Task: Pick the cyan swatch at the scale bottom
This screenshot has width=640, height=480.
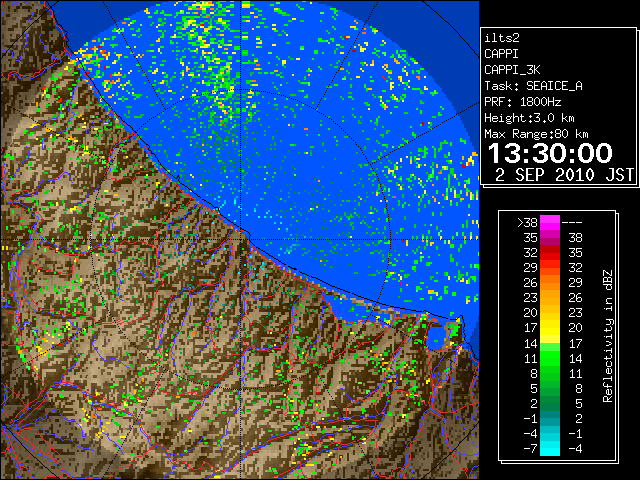Action: coord(550,449)
